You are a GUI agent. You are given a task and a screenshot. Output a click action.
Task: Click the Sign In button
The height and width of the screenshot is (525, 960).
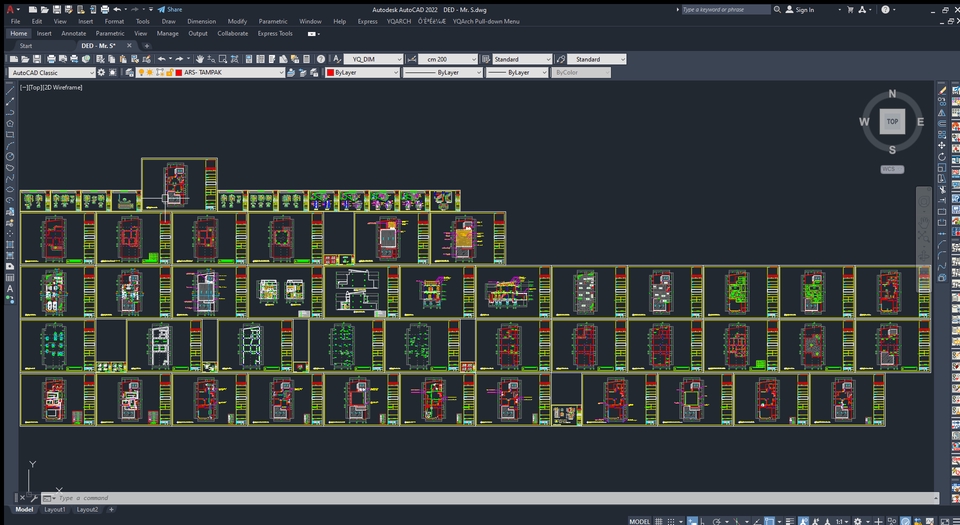click(800, 10)
